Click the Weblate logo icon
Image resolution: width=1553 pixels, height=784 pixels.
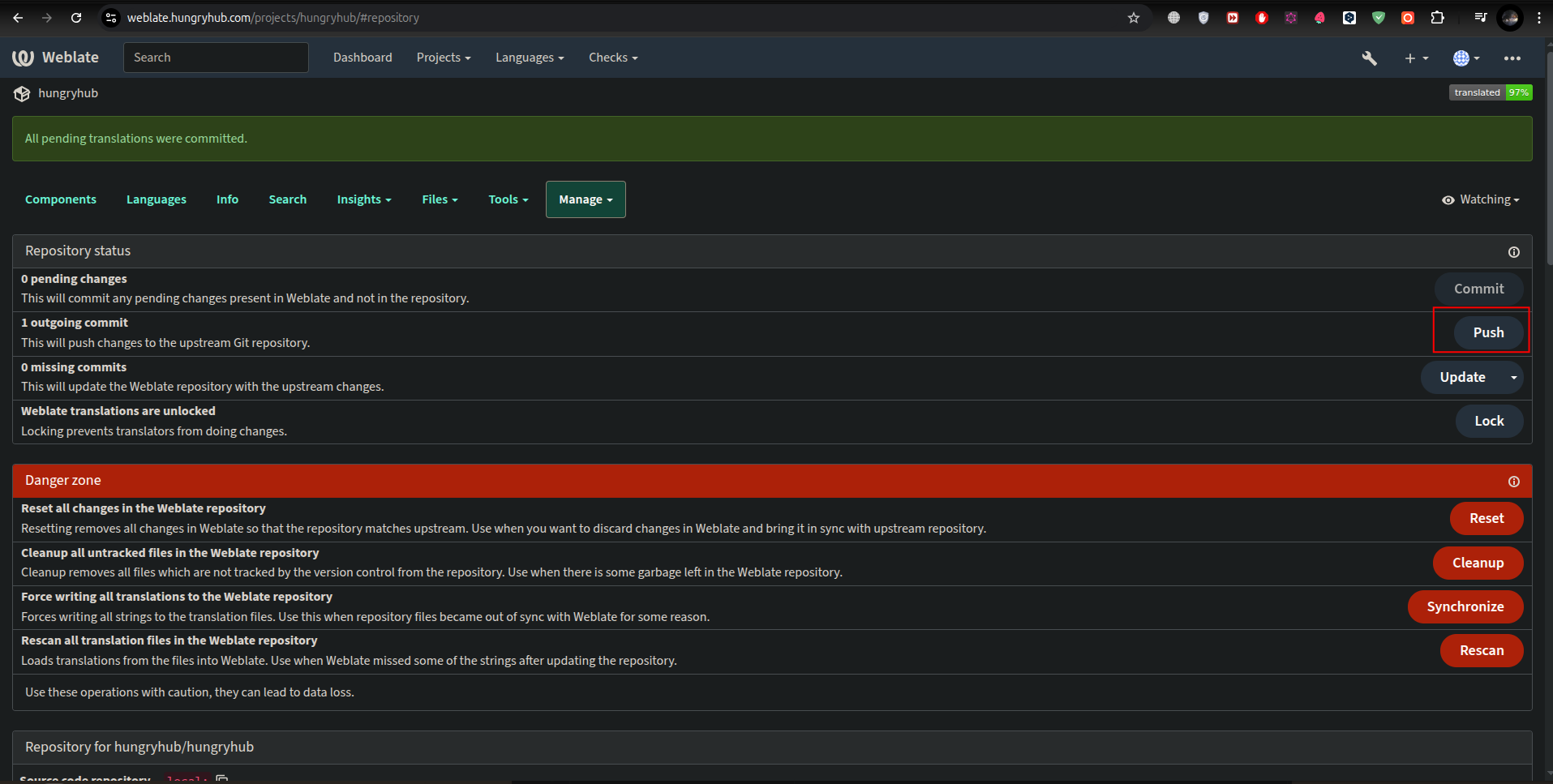click(23, 58)
